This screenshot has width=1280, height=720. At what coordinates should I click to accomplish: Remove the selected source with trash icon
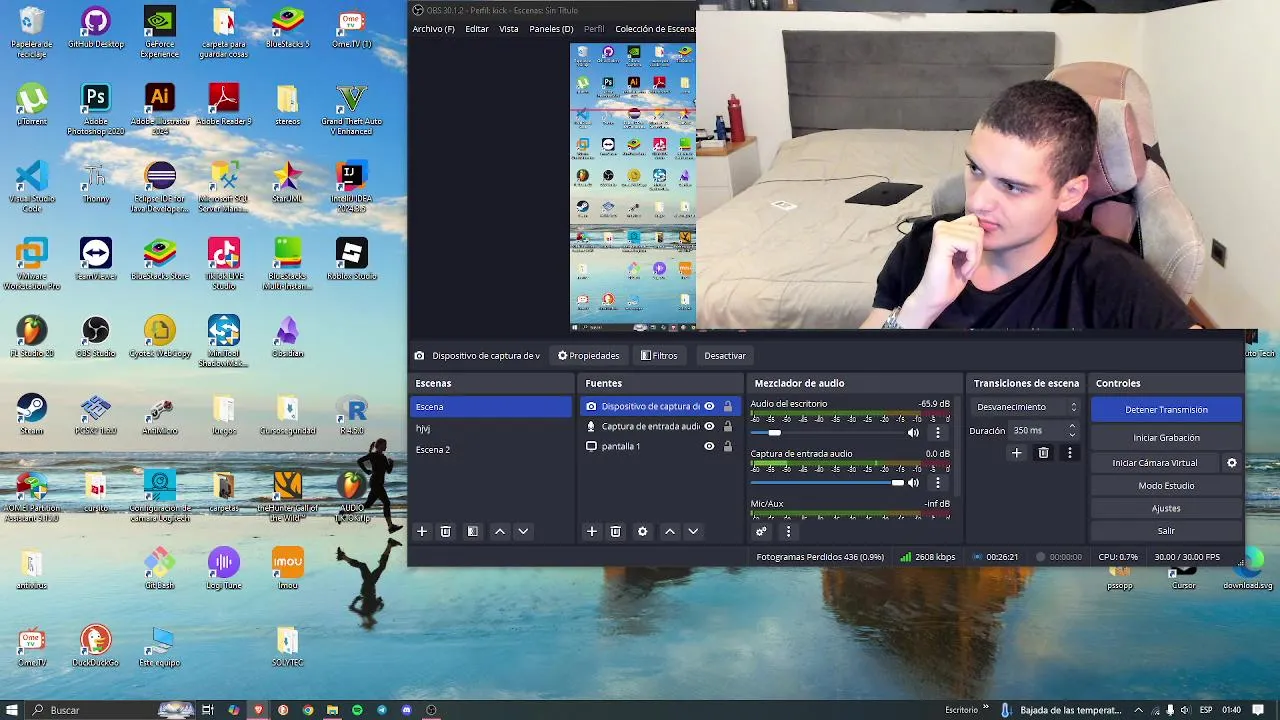(x=616, y=532)
